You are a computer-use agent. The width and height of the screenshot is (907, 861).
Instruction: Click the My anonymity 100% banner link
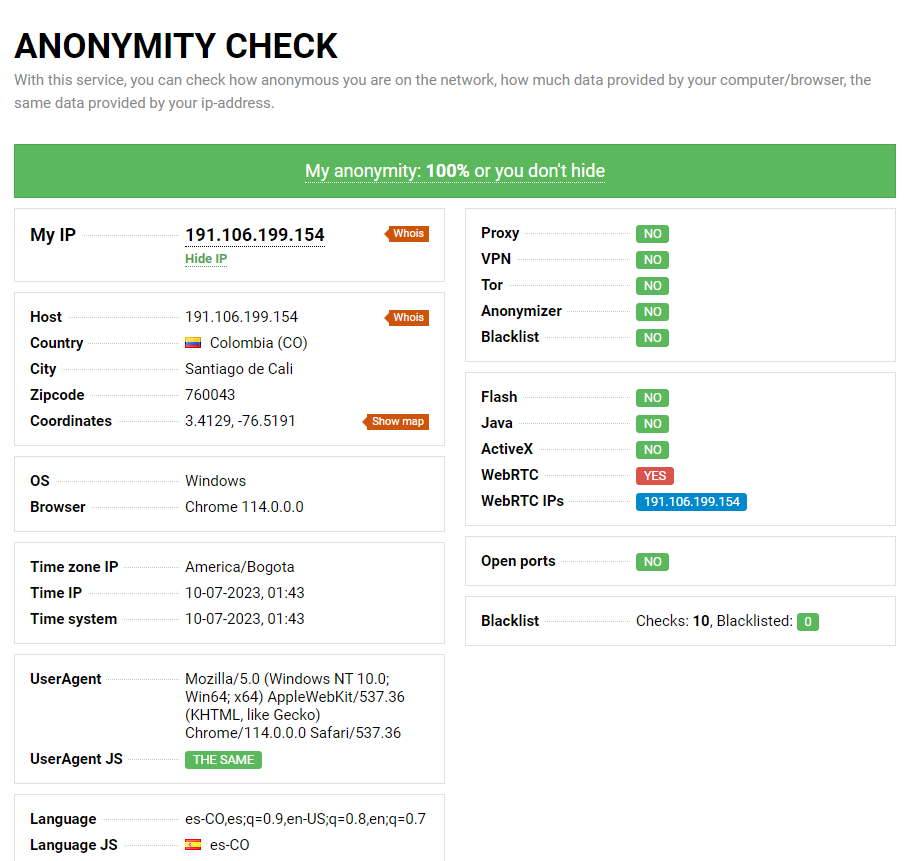coord(455,171)
